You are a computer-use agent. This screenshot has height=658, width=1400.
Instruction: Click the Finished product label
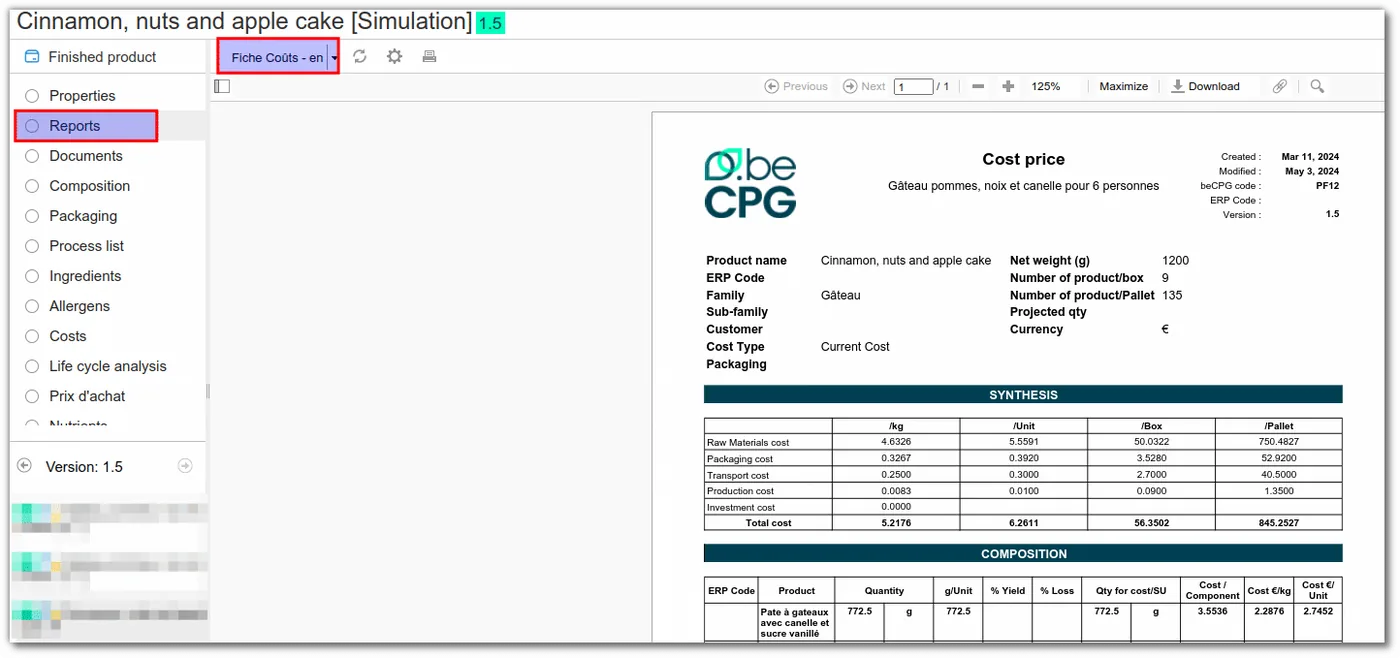[x=102, y=57]
